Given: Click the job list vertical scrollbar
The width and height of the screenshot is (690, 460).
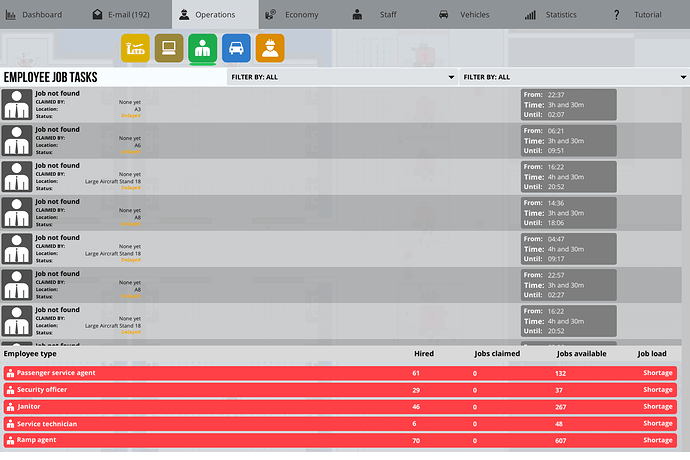Looking at the screenshot, I should pyautogui.click(x=686, y=216).
